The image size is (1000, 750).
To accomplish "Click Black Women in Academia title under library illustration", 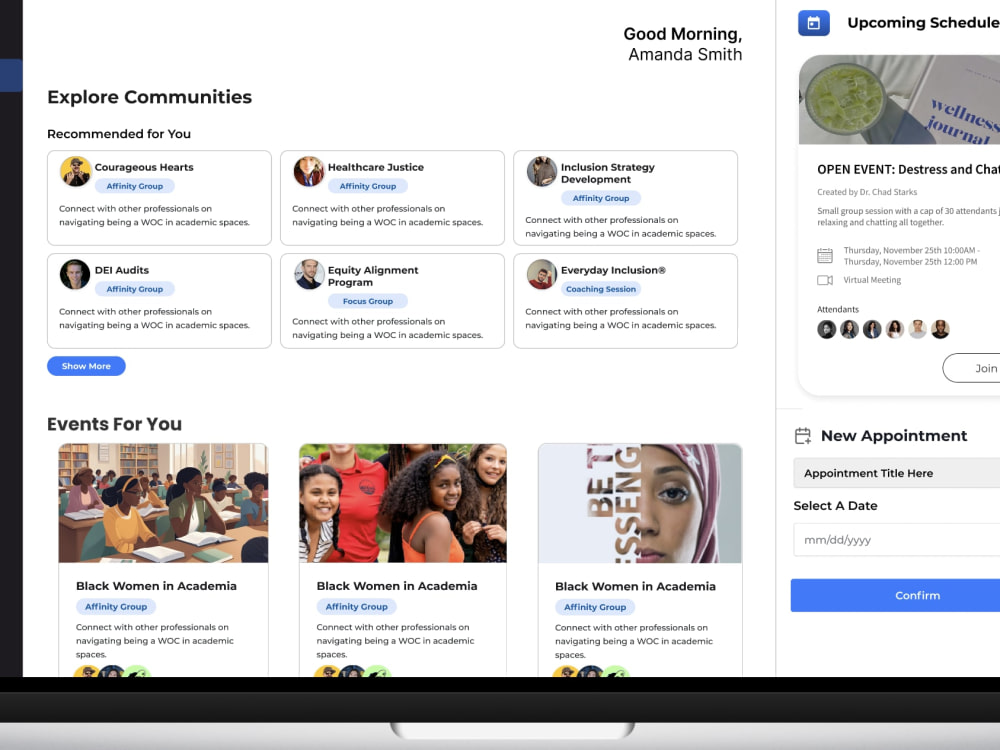I will [156, 586].
